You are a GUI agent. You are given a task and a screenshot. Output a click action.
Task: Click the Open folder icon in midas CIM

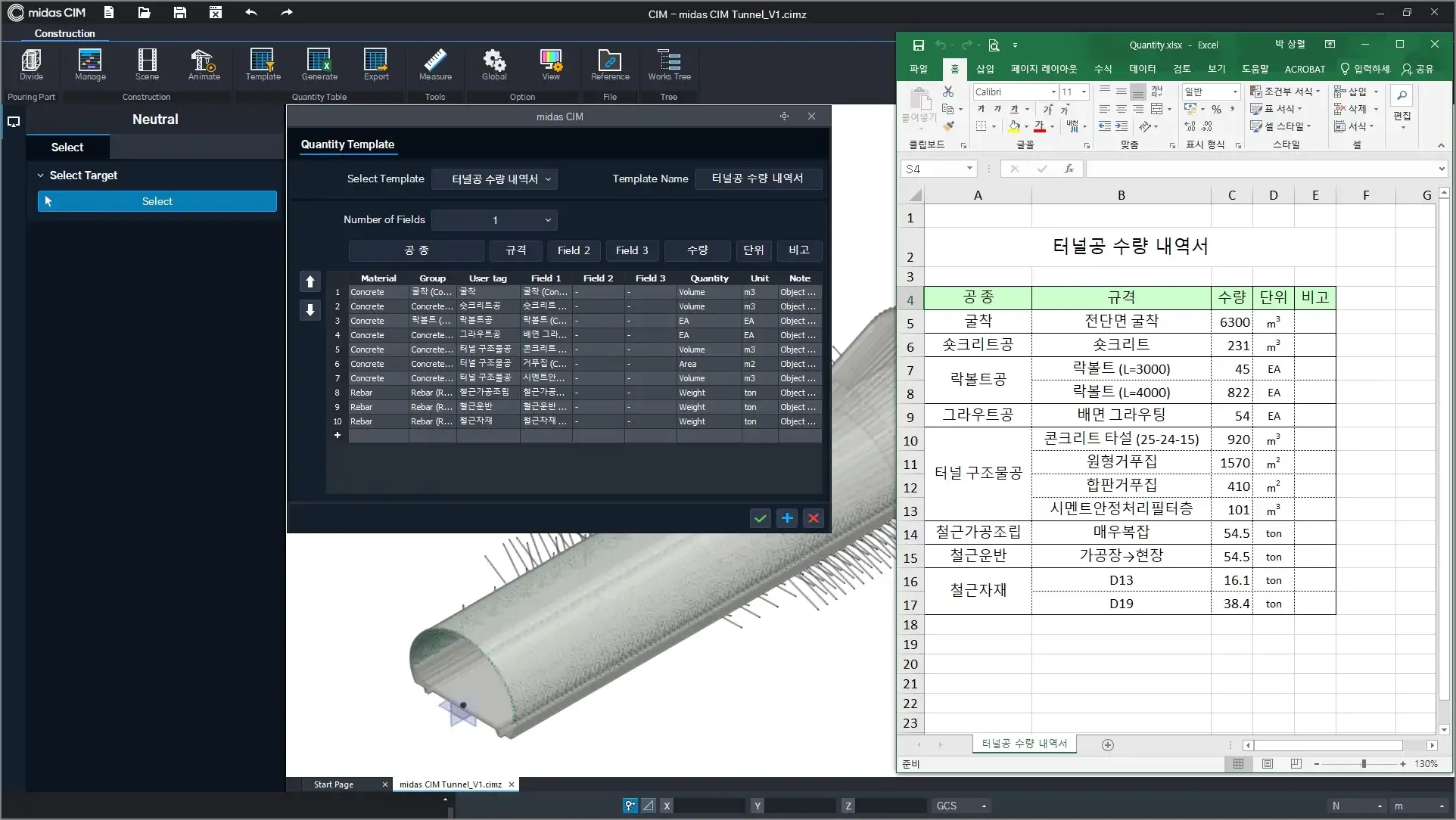tap(144, 12)
